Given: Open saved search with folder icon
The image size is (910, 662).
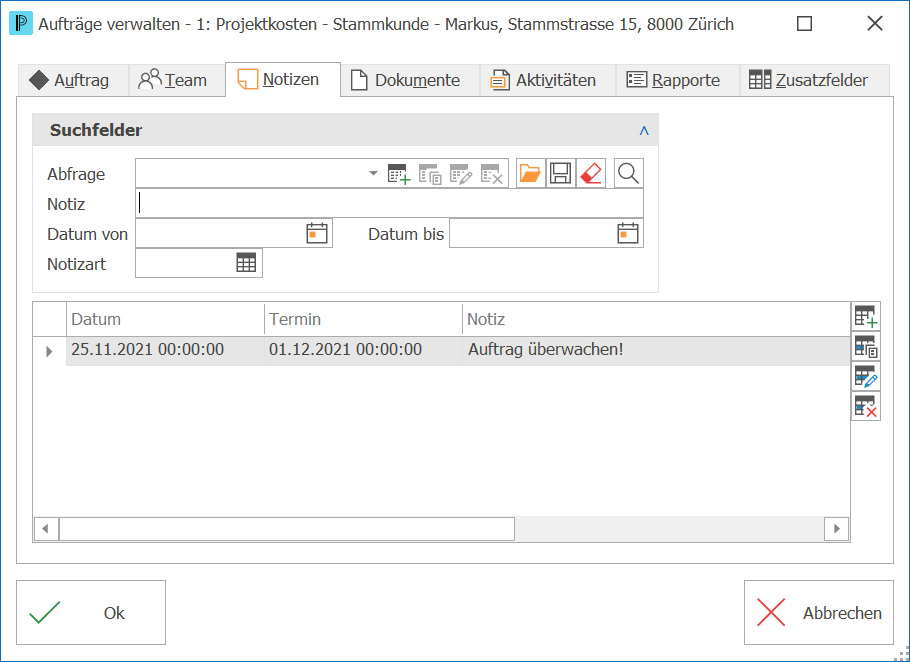Looking at the screenshot, I should point(530,173).
